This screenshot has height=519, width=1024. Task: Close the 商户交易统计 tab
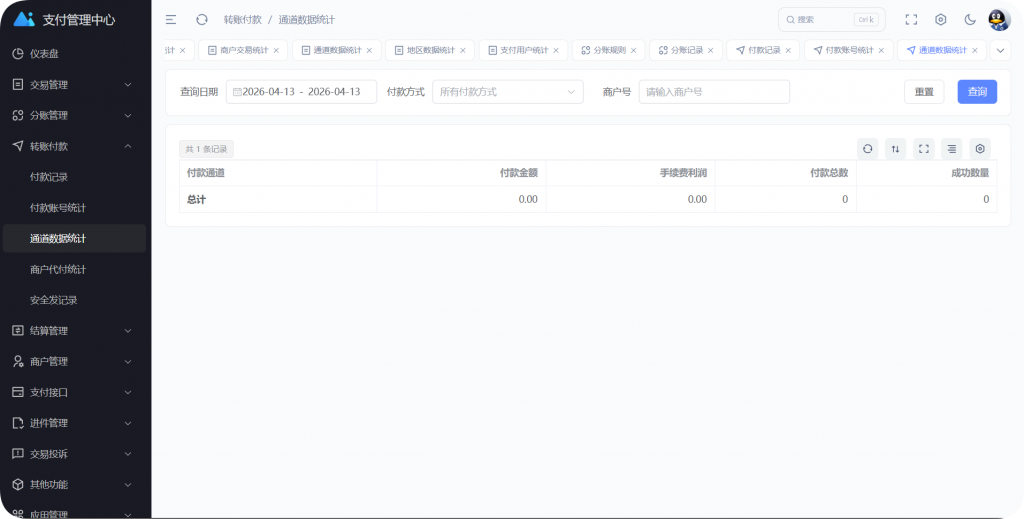pyautogui.click(x=276, y=50)
